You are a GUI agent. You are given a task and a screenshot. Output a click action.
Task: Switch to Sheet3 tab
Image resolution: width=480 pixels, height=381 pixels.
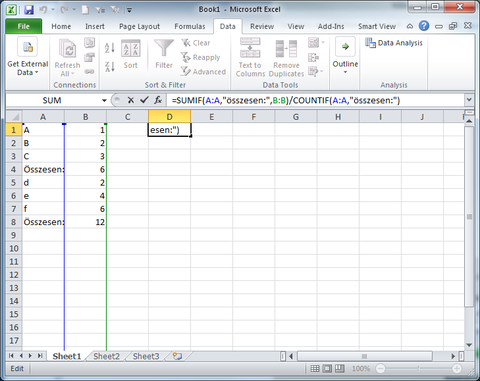[x=146, y=356]
